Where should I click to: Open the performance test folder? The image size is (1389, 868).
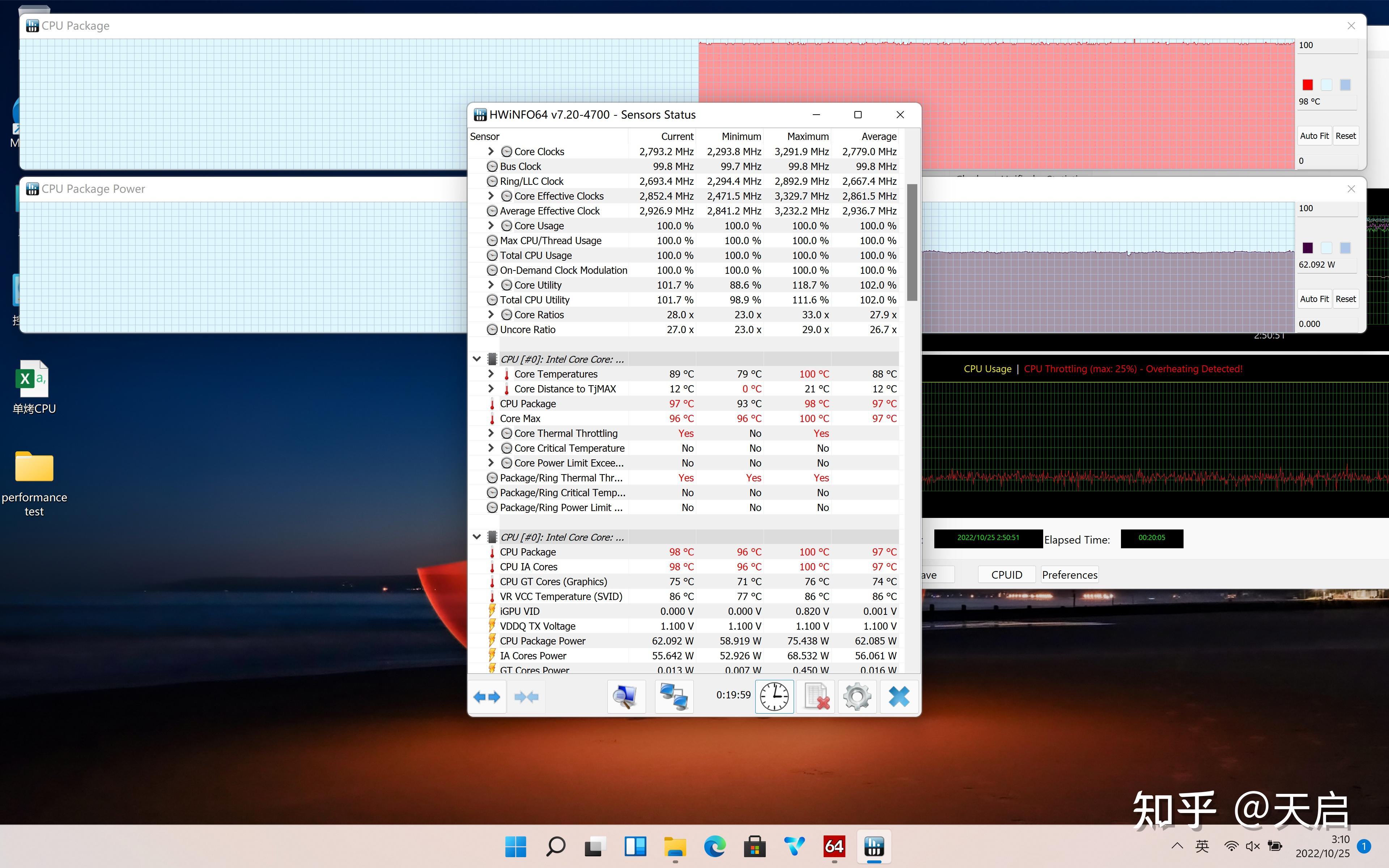click(34, 484)
